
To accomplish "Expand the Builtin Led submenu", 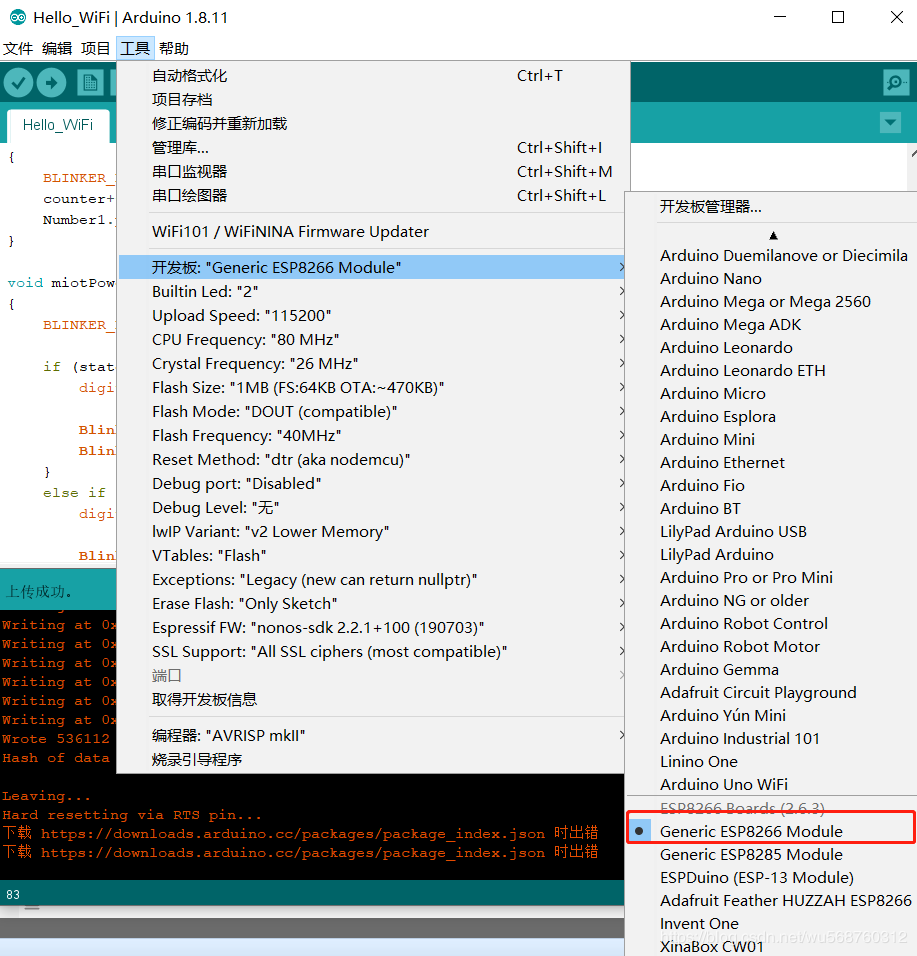I will pyautogui.click(x=371, y=291).
